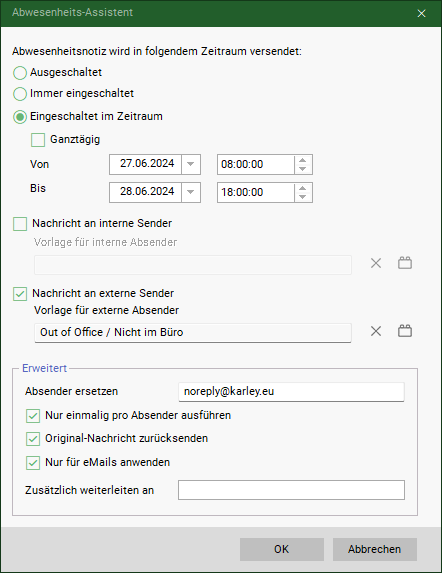Clear the external sender template with X icon
This screenshot has width=442, height=573.
coord(376,331)
